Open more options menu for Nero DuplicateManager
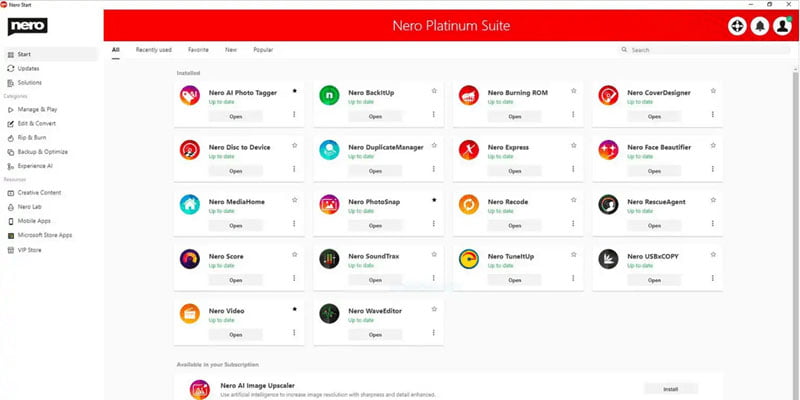Screen dimensions: 800x400 coord(434,169)
